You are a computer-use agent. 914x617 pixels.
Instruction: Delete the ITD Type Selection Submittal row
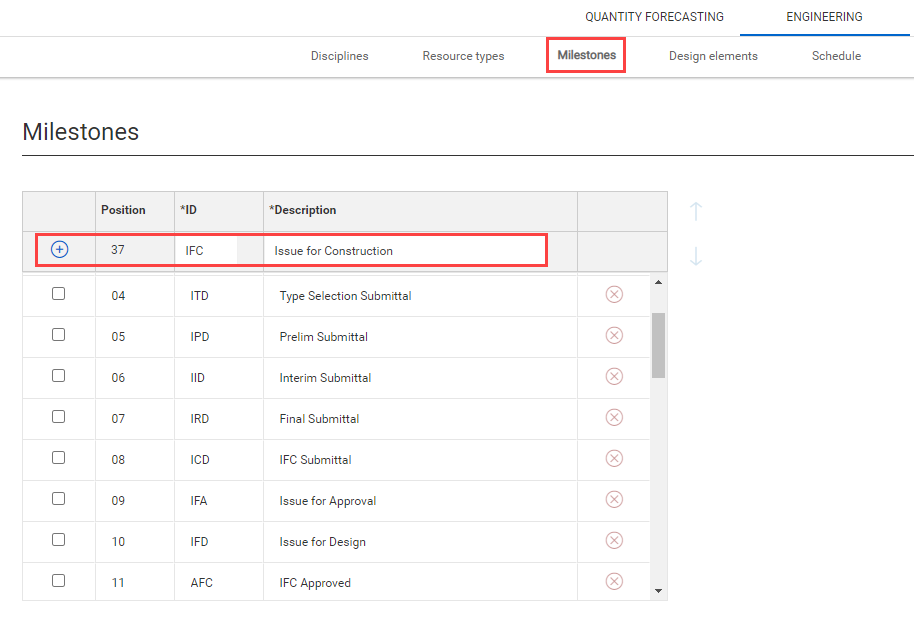[x=614, y=294]
